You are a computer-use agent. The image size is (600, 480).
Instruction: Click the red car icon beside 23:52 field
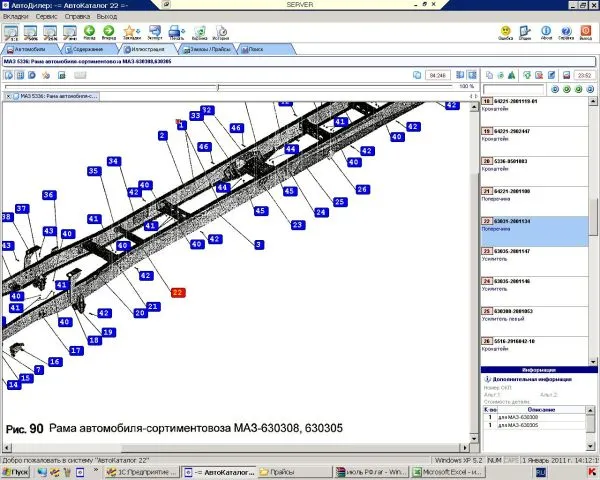(567, 75)
